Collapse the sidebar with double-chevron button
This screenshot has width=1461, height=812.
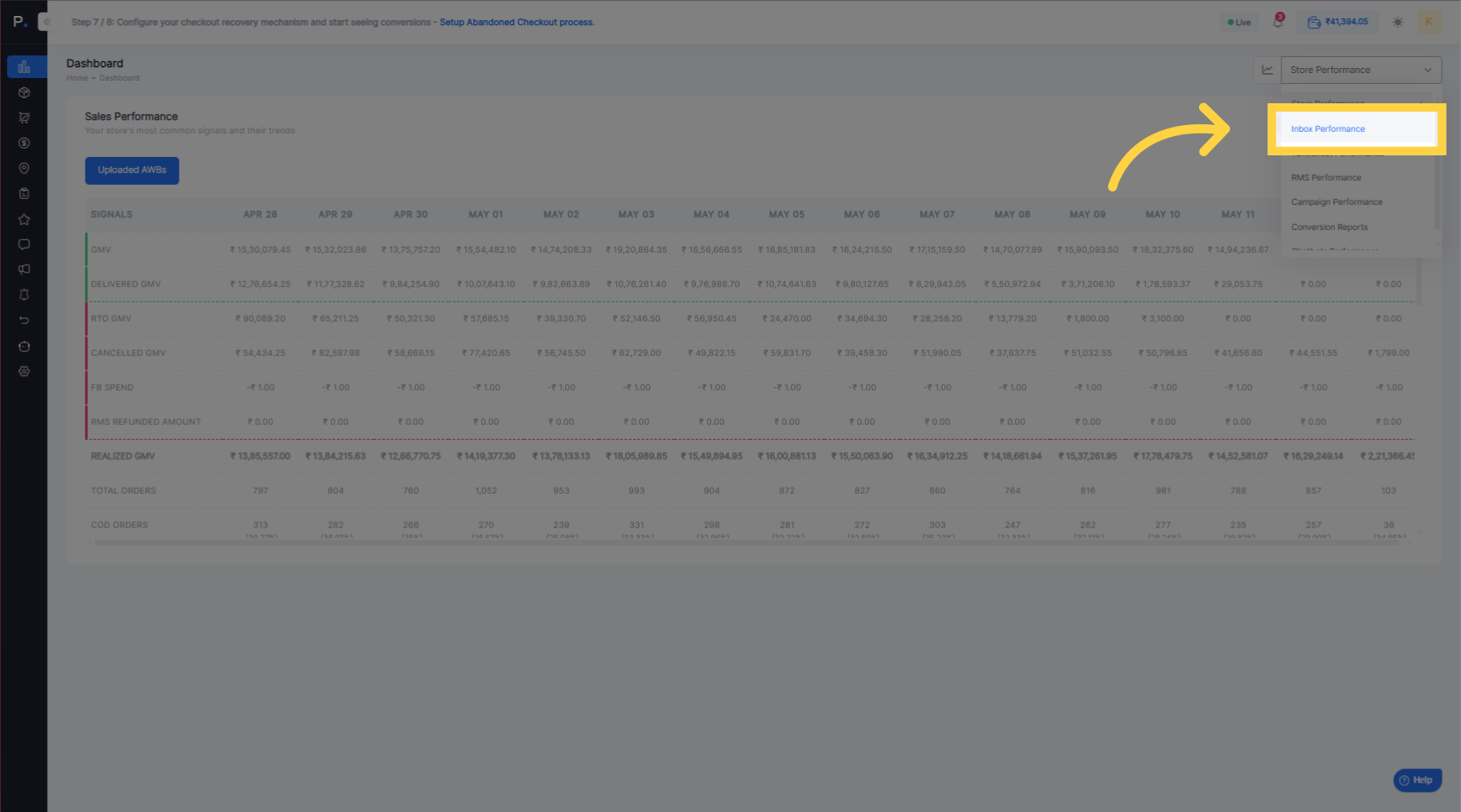pyautogui.click(x=47, y=22)
